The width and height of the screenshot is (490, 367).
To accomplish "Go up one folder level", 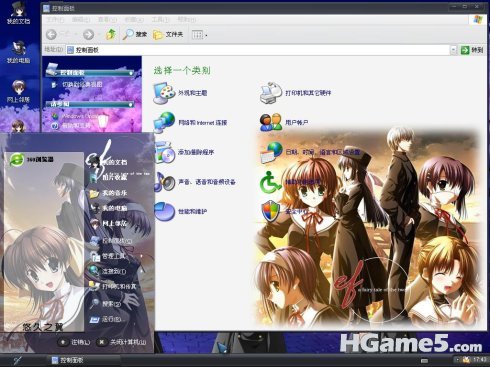I will pos(111,34).
